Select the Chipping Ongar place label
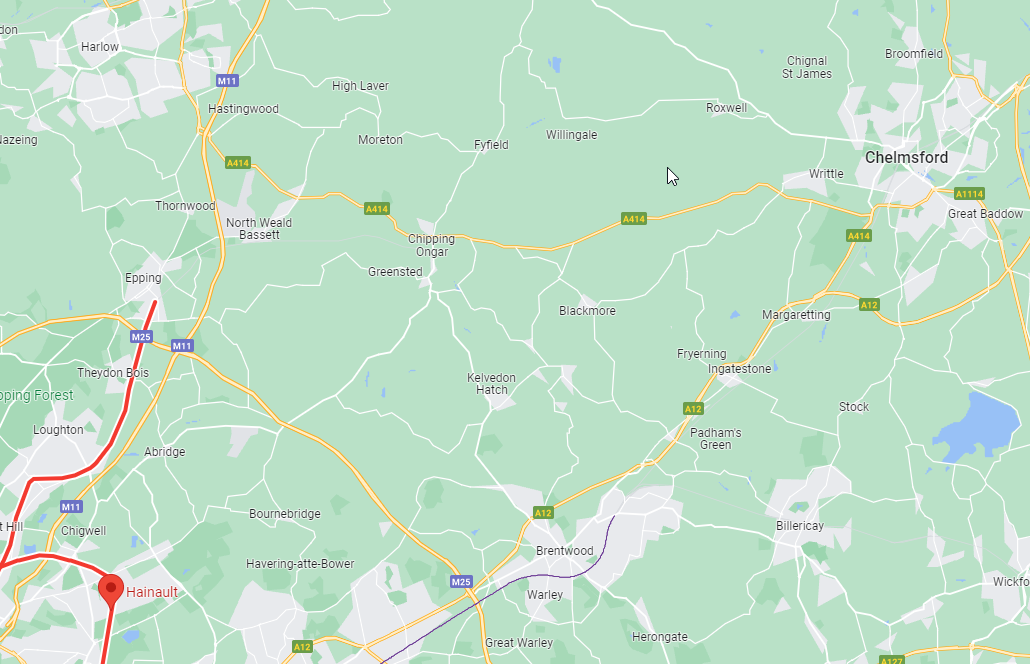The width and height of the screenshot is (1030, 664). [x=432, y=245]
